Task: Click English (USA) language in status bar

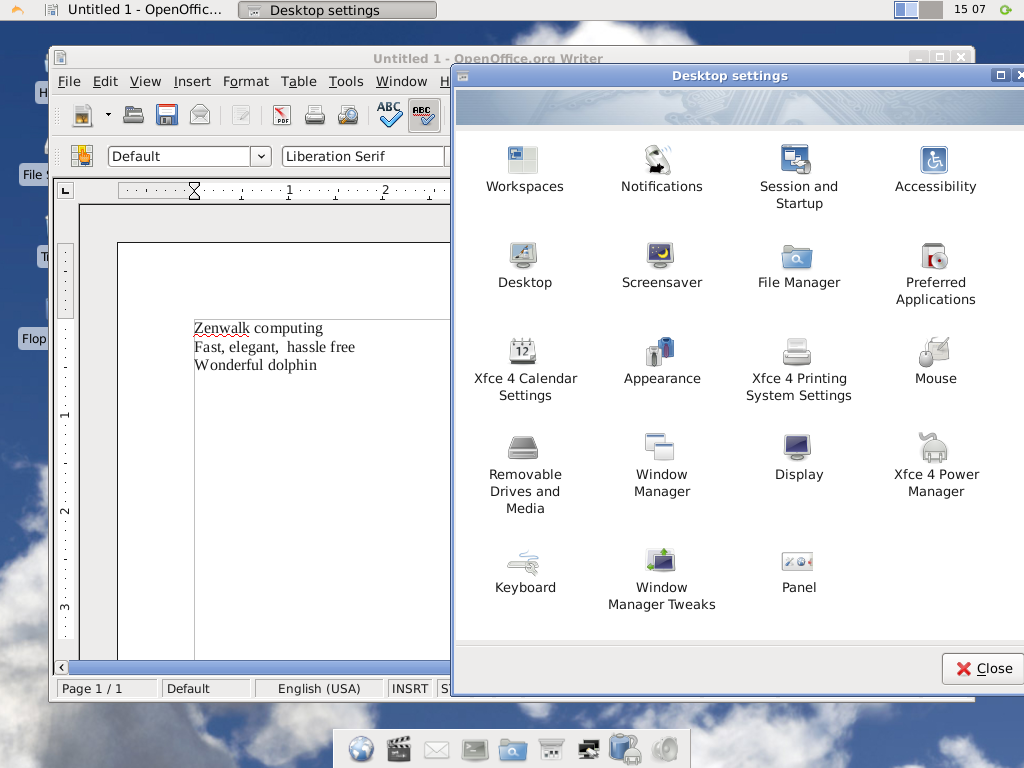Action: click(x=319, y=688)
